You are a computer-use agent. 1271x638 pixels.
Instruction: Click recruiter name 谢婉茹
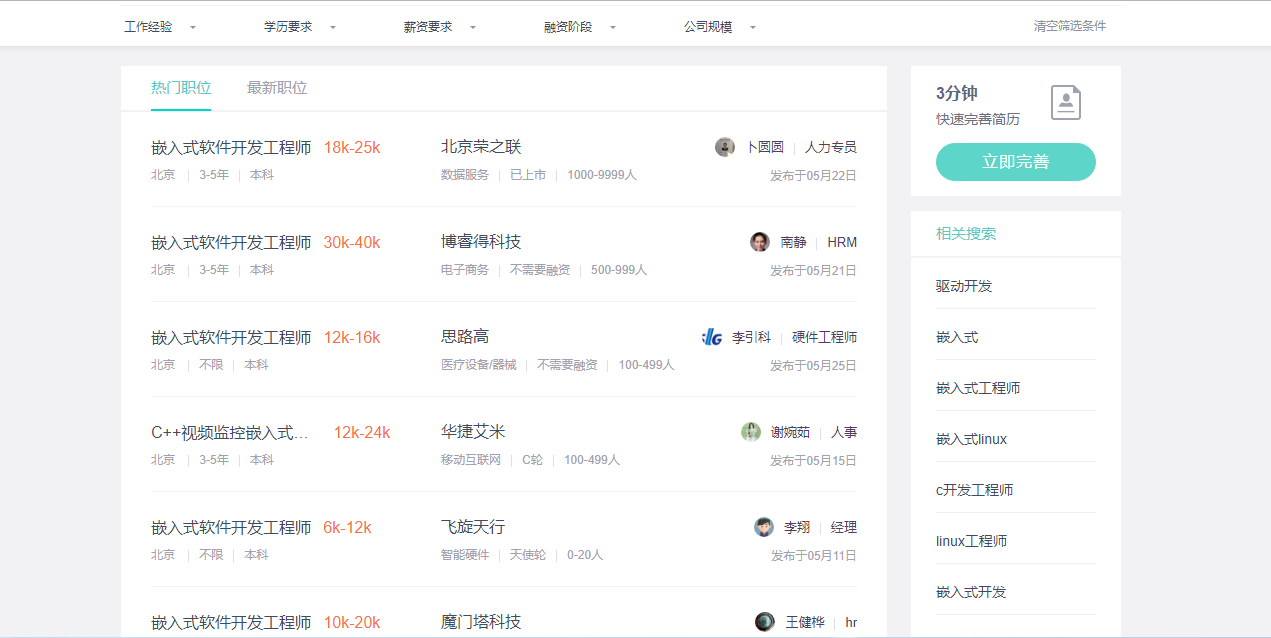790,432
